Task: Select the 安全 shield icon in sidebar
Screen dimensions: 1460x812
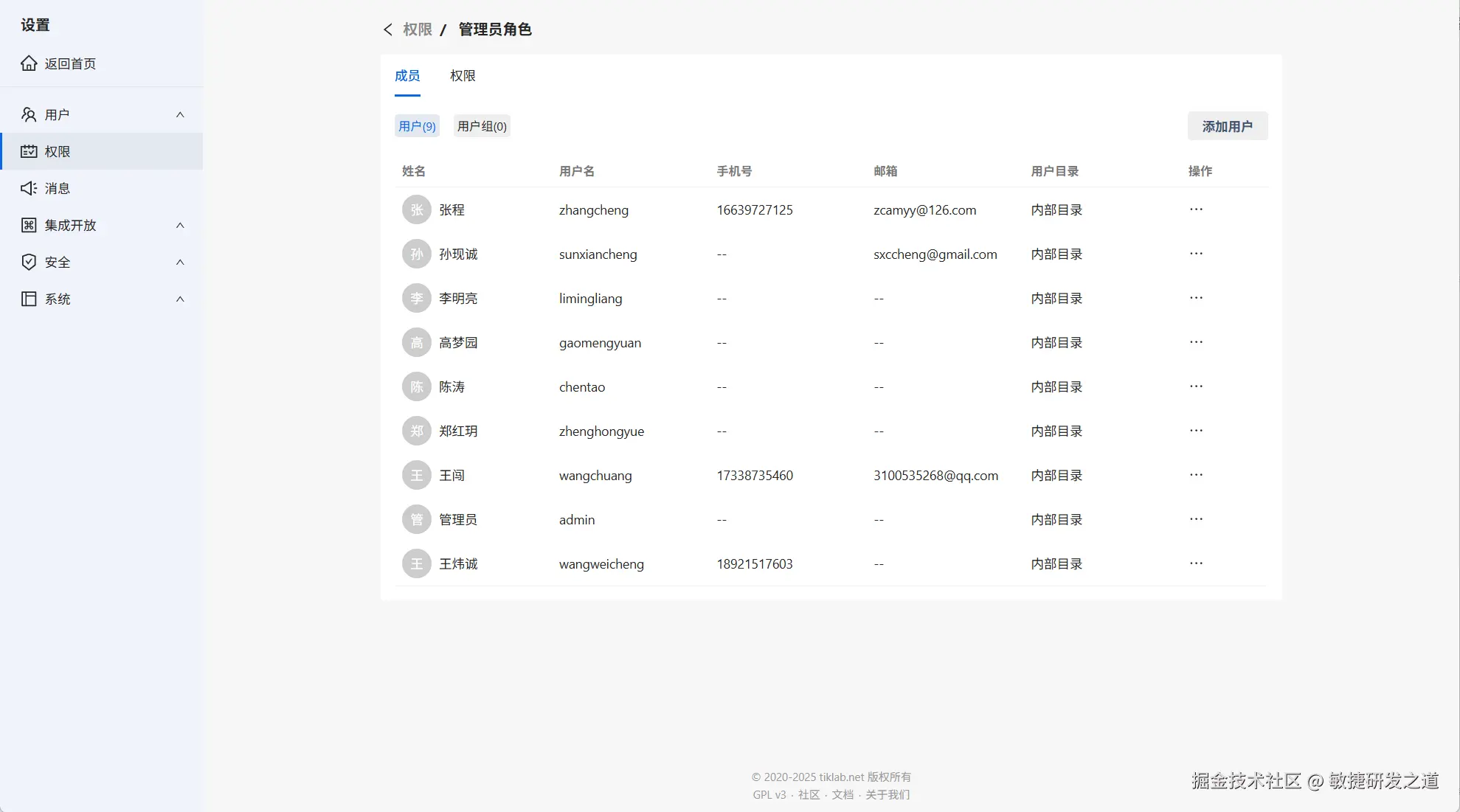Action: click(x=29, y=262)
